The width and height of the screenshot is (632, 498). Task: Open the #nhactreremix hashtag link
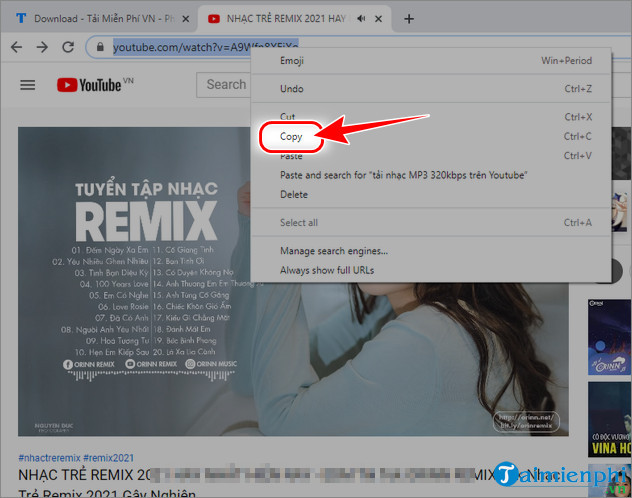coord(49,458)
